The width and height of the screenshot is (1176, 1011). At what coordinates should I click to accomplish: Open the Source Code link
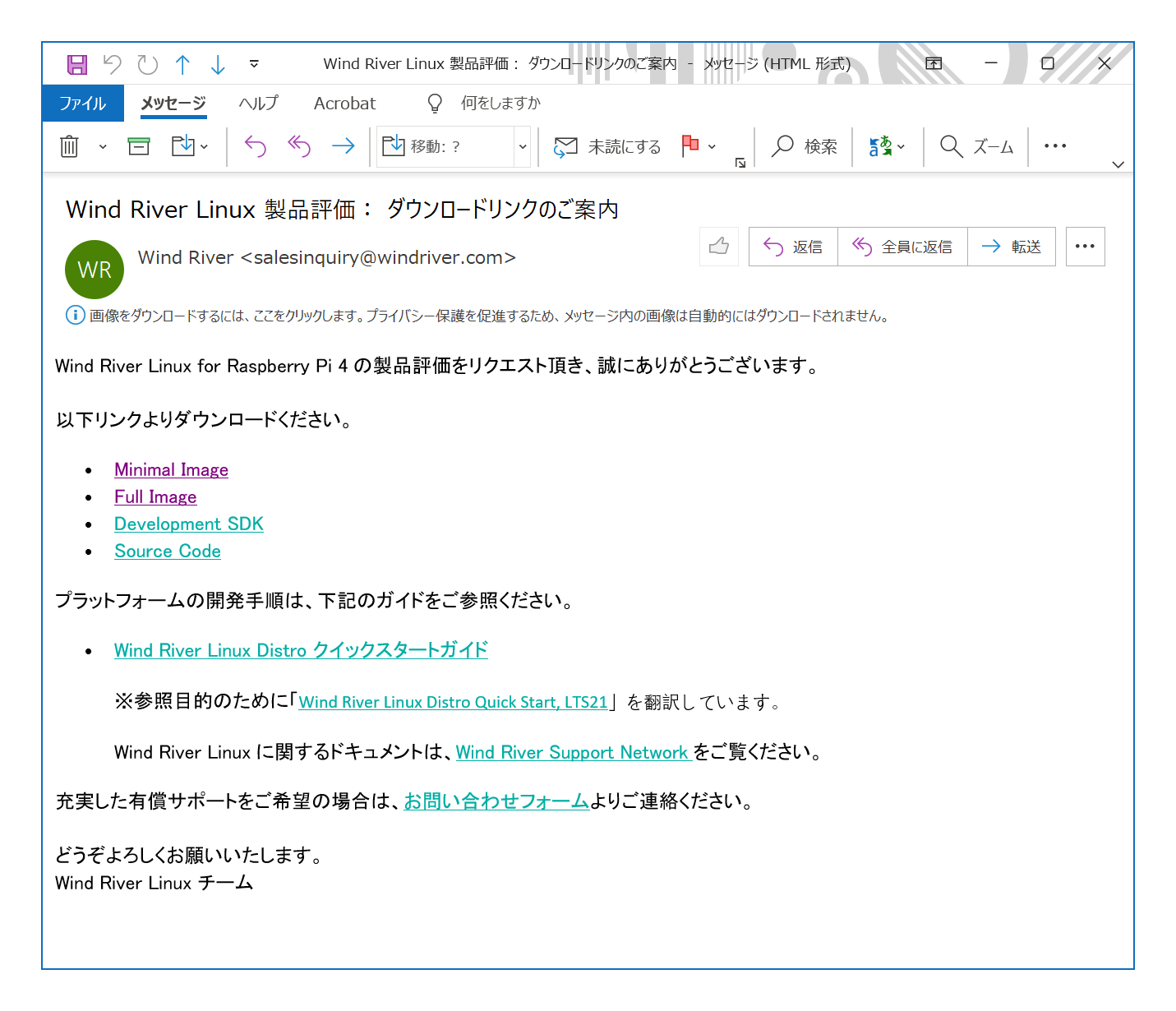(x=168, y=552)
